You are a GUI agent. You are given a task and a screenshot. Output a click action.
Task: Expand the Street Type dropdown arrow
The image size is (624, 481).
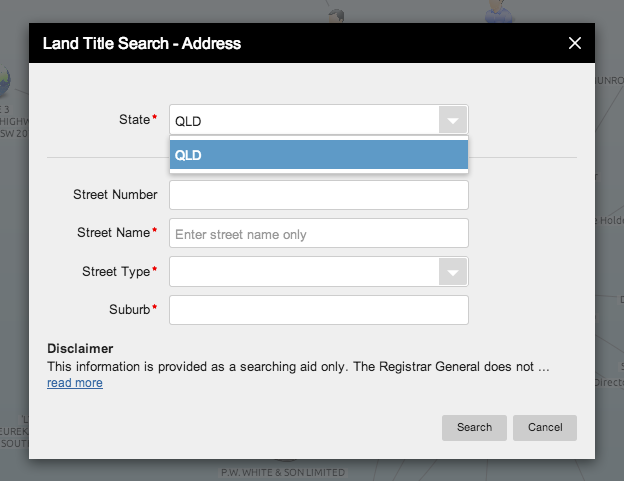coord(452,272)
